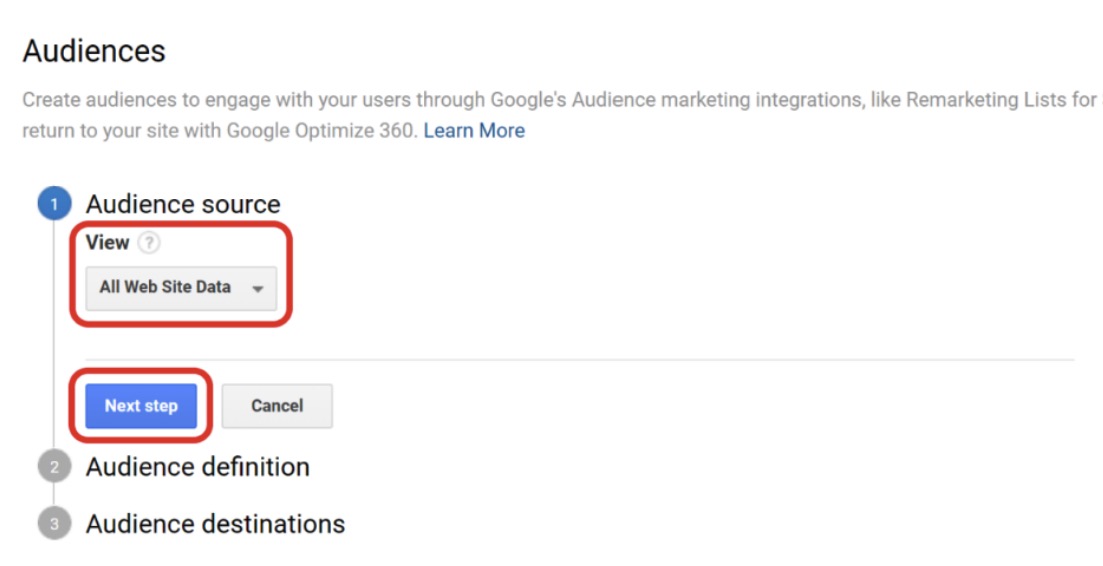The height and width of the screenshot is (566, 1103).
Task: Select the Audience source step heading
Action: (x=183, y=204)
